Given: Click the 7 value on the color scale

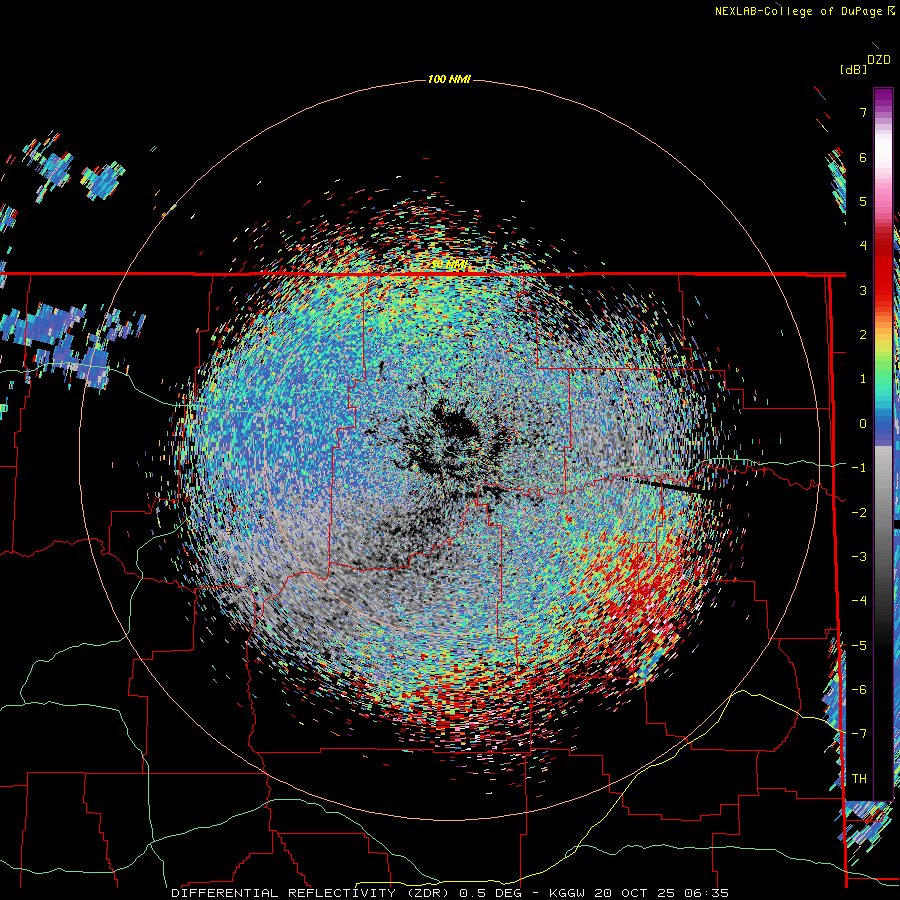Looking at the screenshot, I should click(x=863, y=112).
